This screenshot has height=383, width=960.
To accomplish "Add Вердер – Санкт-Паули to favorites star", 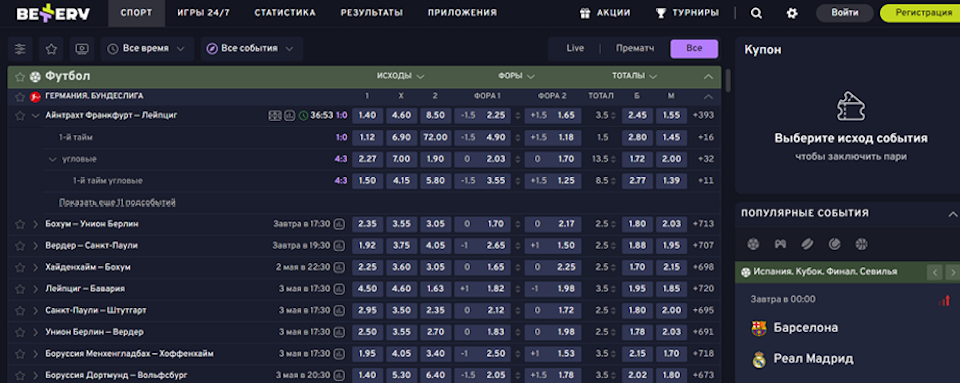I will click(x=20, y=246).
